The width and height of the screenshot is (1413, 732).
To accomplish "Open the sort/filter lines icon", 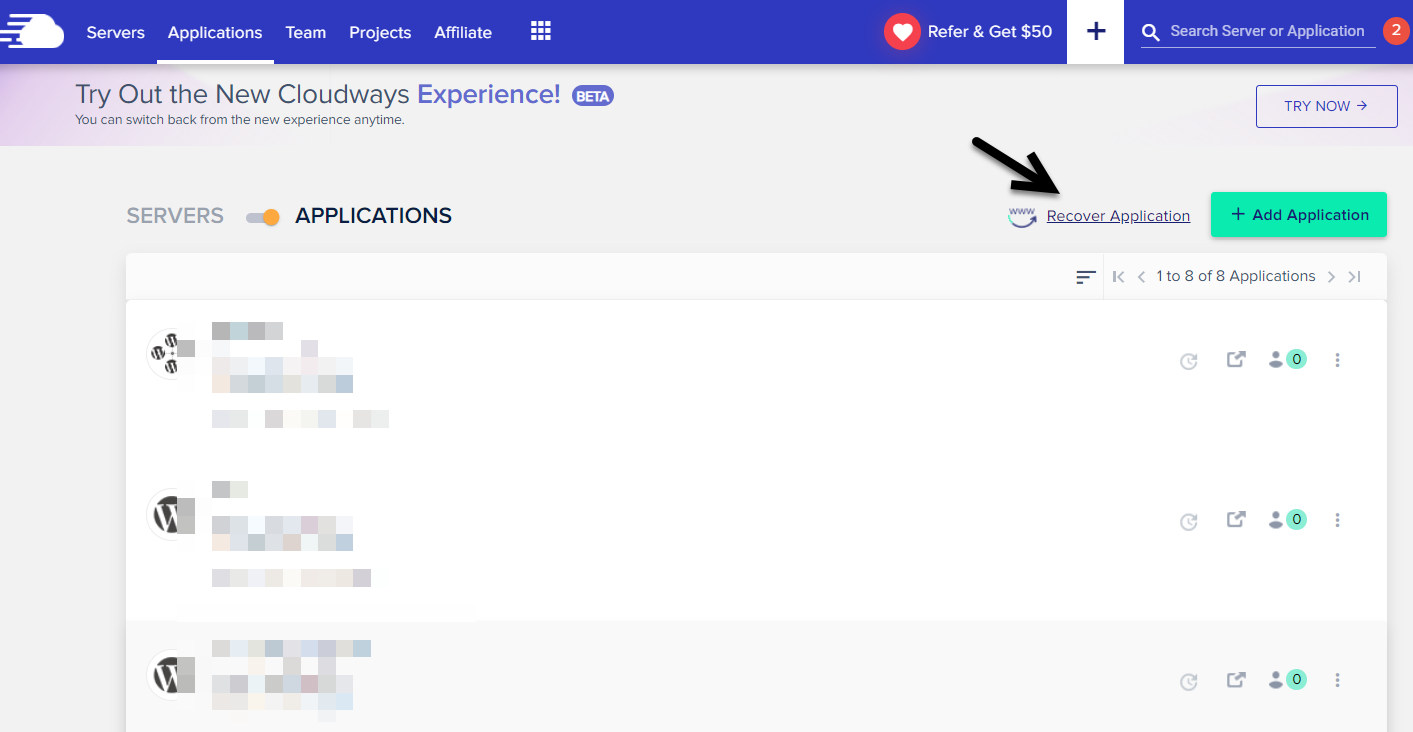I will pyautogui.click(x=1086, y=277).
